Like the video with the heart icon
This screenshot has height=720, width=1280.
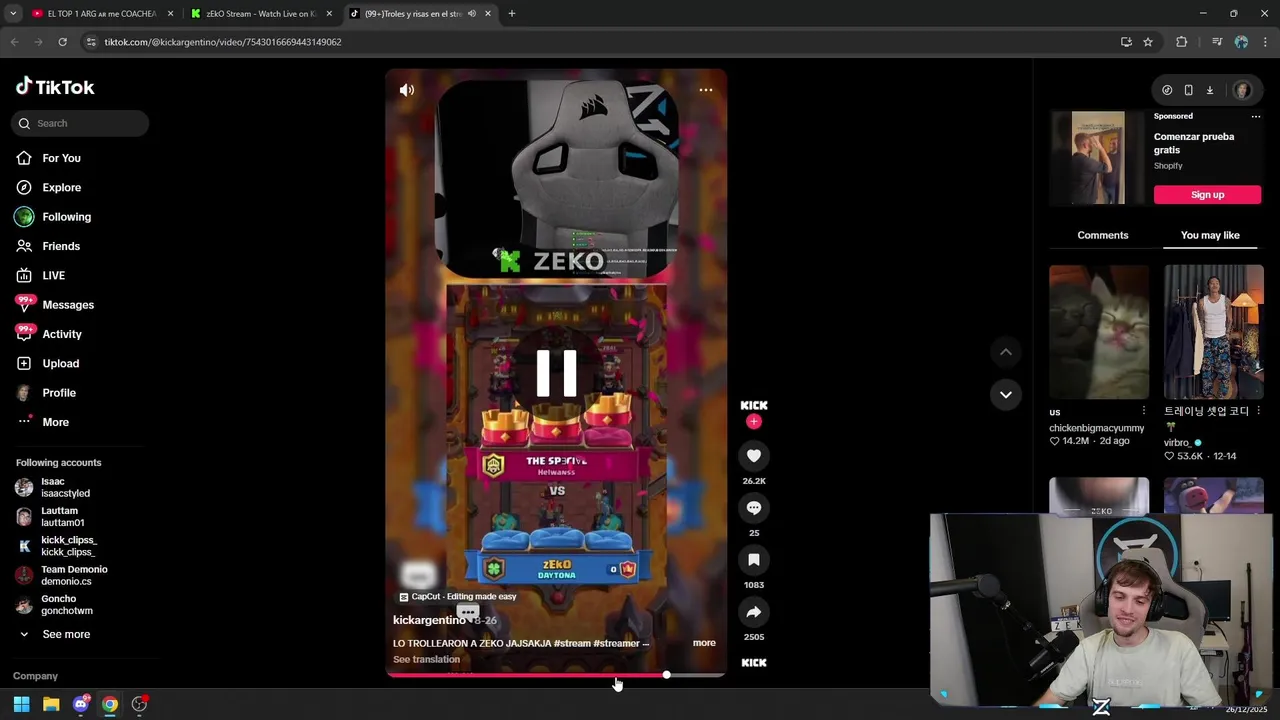[754, 456]
